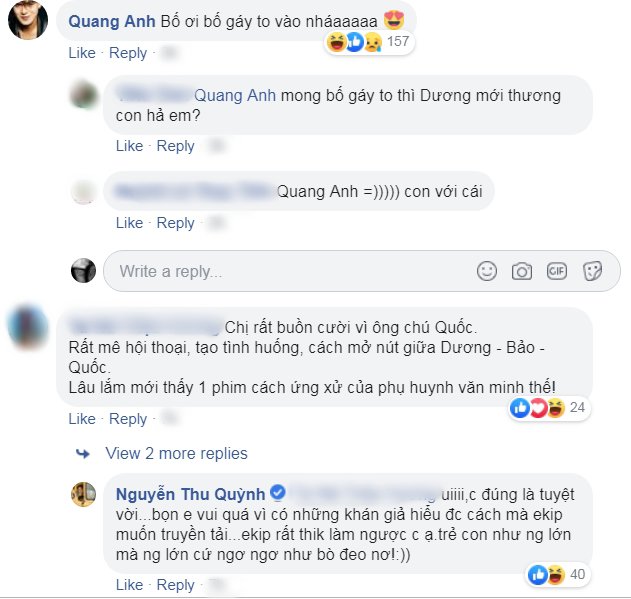View the 157 reactions on Quang Anh's comment
Screen dimensions: 631x599
369,42
